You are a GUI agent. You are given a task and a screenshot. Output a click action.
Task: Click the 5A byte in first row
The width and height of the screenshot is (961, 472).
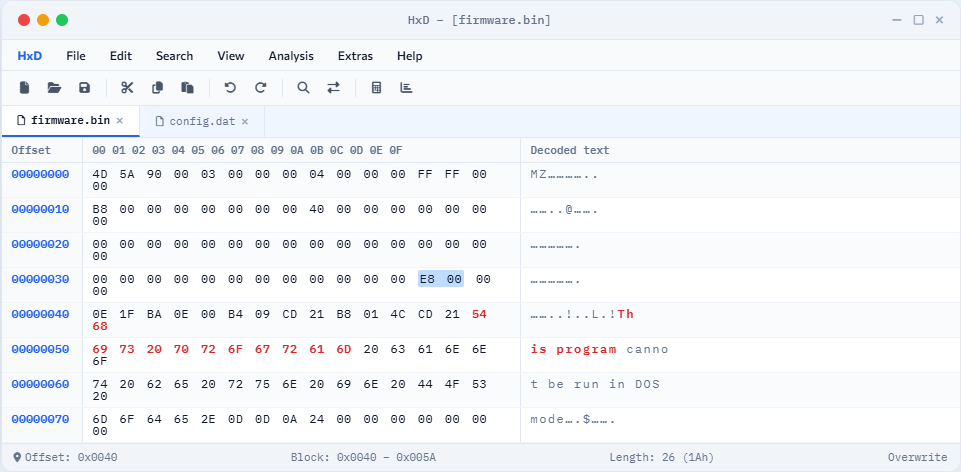(127, 174)
